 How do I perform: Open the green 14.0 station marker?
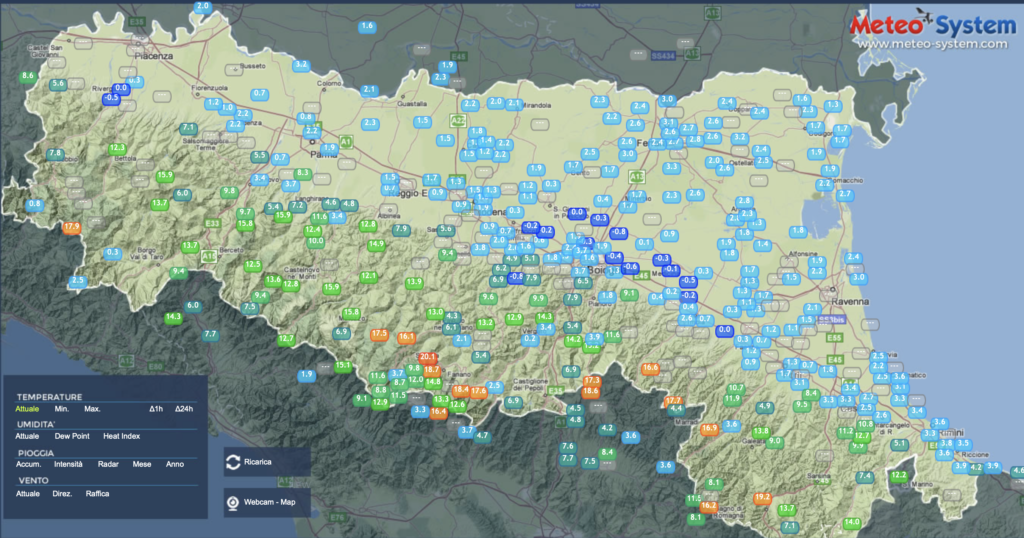point(851,523)
